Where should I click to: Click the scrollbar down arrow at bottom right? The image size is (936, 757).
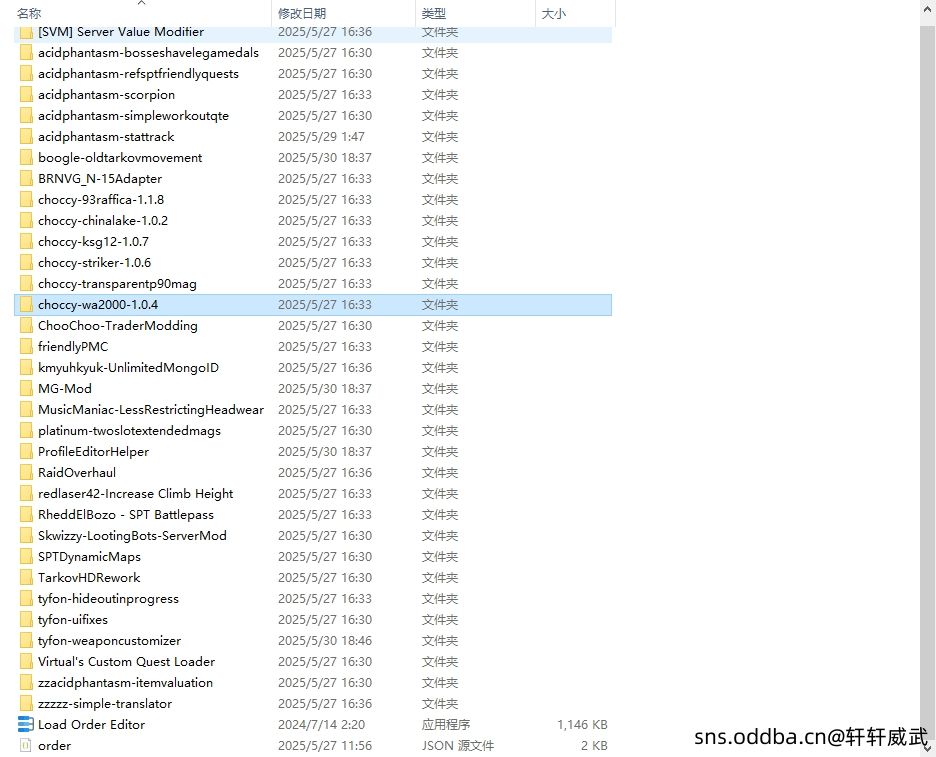pos(928,747)
